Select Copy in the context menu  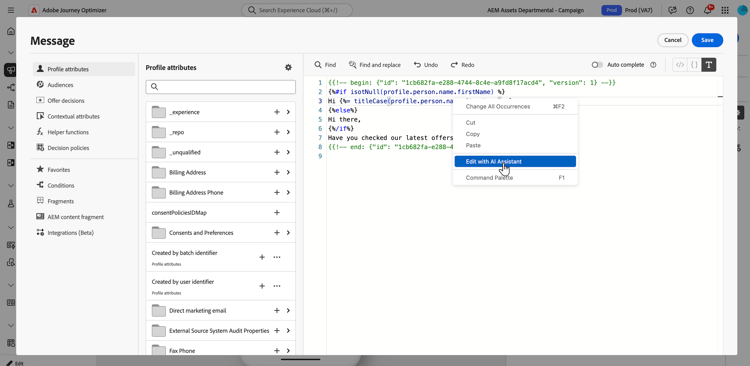click(473, 134)
